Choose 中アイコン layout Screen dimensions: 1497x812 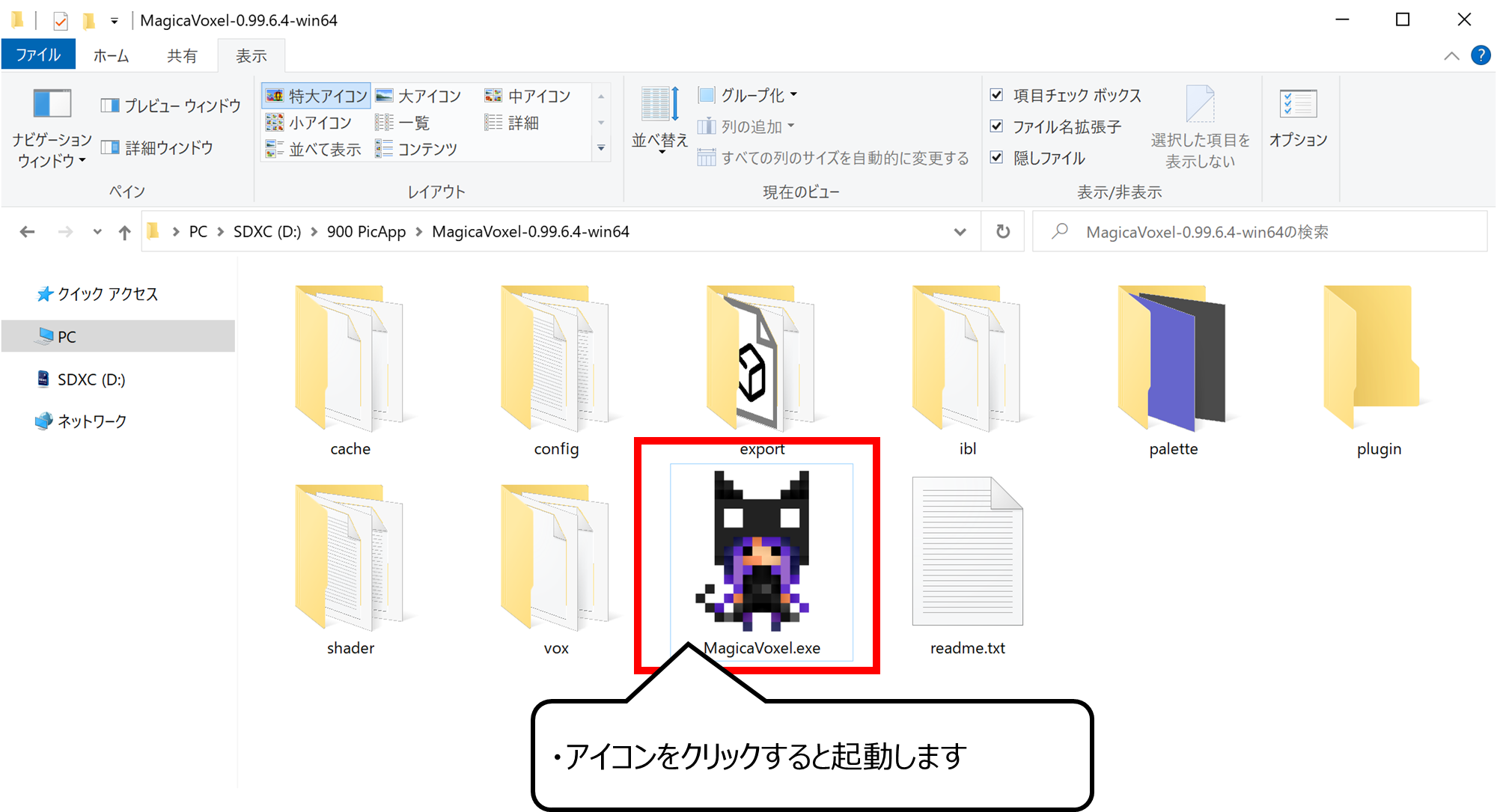point(528,96)
